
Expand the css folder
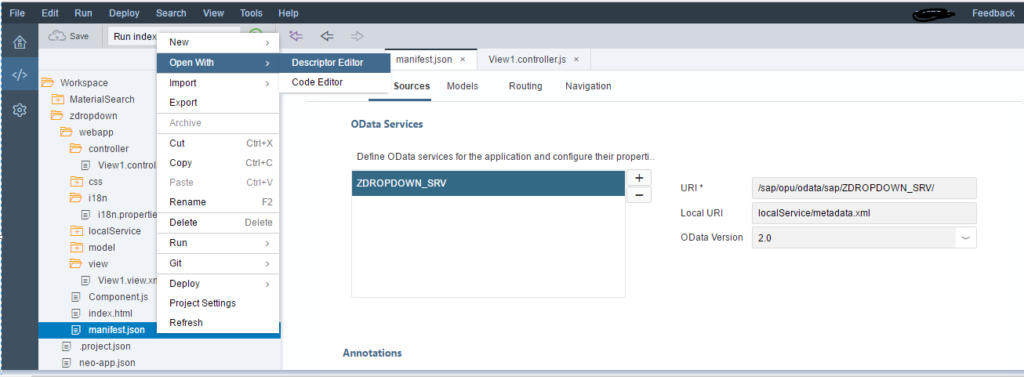(x=76, y=181)
